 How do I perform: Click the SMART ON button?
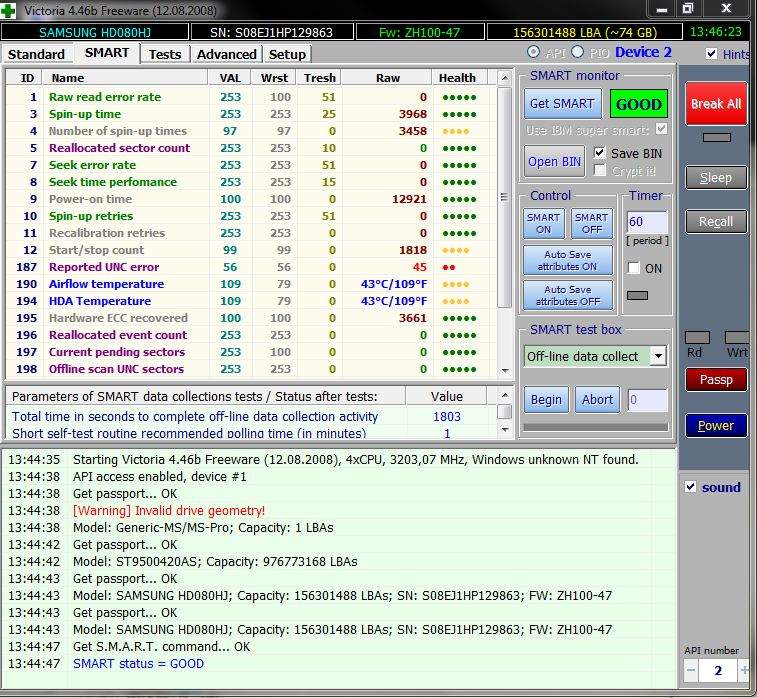[544, 223]
